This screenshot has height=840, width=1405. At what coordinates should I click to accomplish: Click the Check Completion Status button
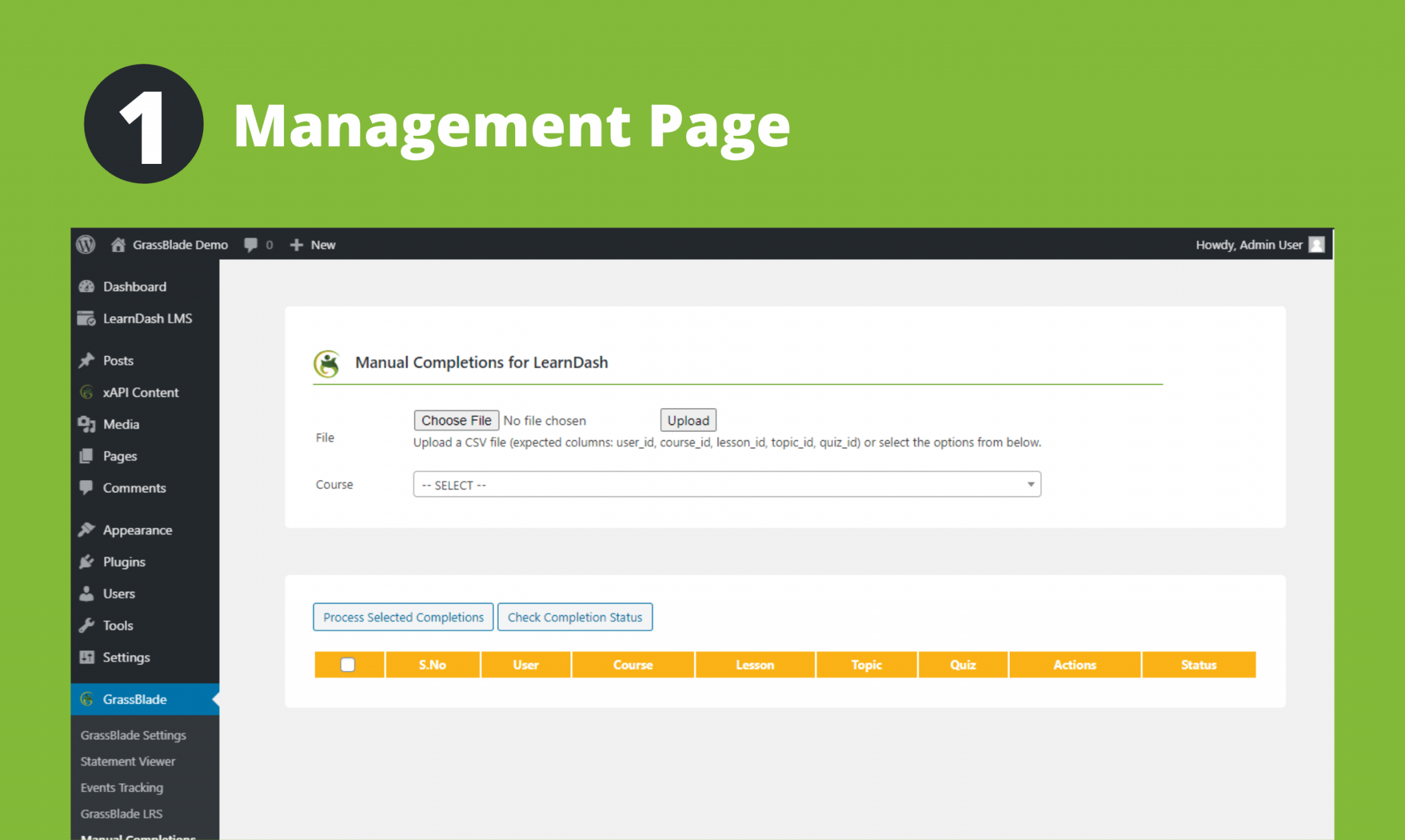pos(575,616)
